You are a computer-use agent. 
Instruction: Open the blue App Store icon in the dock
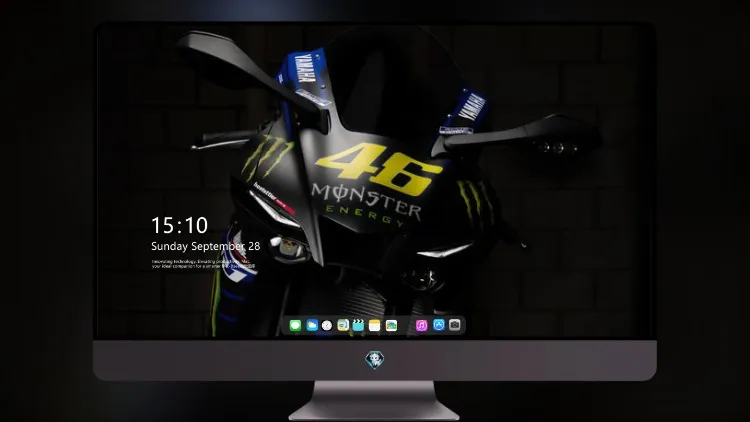[439, 325]
